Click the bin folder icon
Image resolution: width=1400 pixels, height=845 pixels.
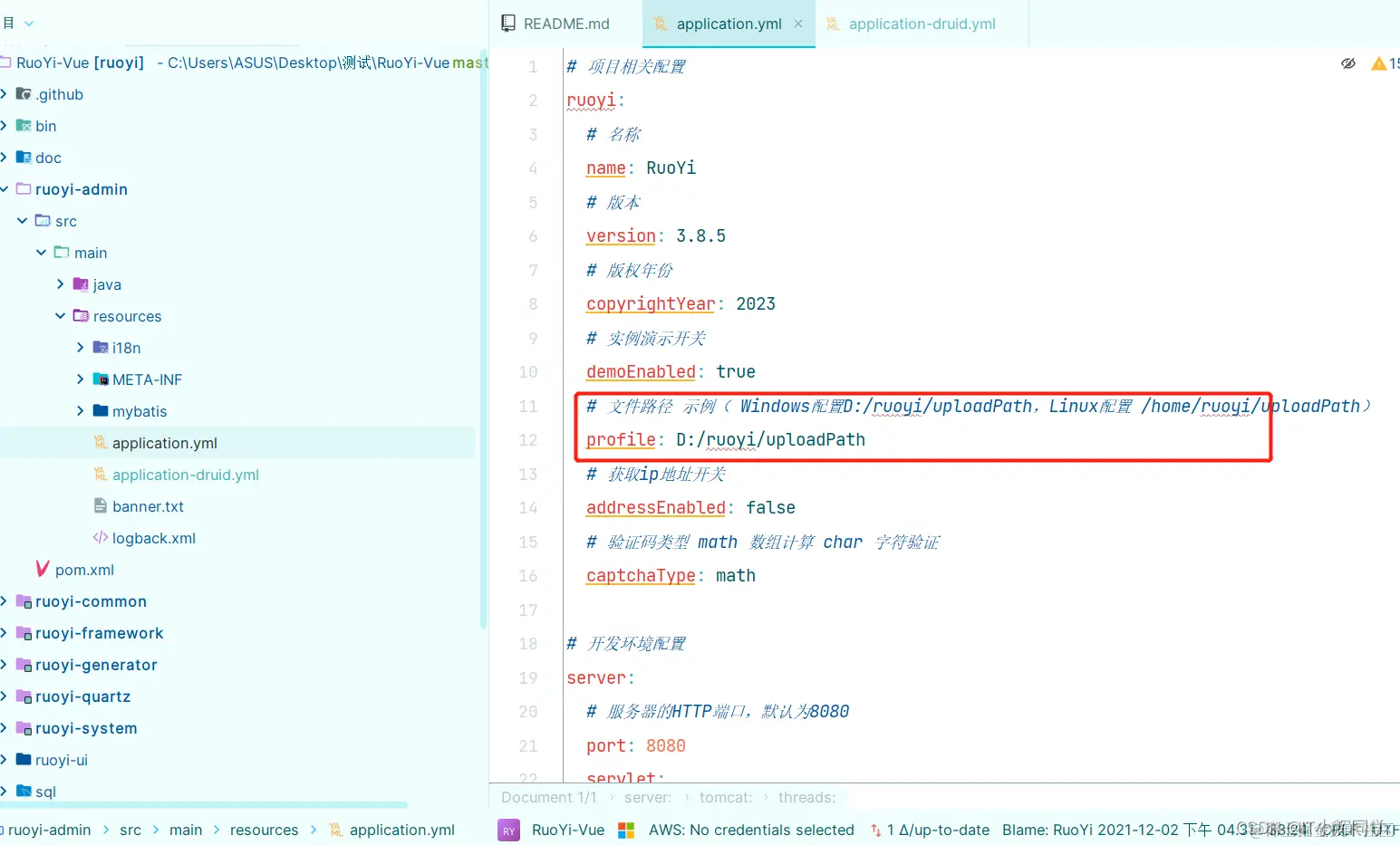pyautogui.click(x=24, y=126)
